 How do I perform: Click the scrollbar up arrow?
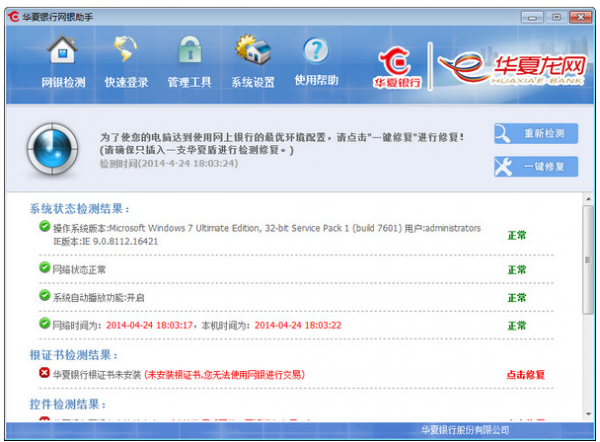click(588, 199)
